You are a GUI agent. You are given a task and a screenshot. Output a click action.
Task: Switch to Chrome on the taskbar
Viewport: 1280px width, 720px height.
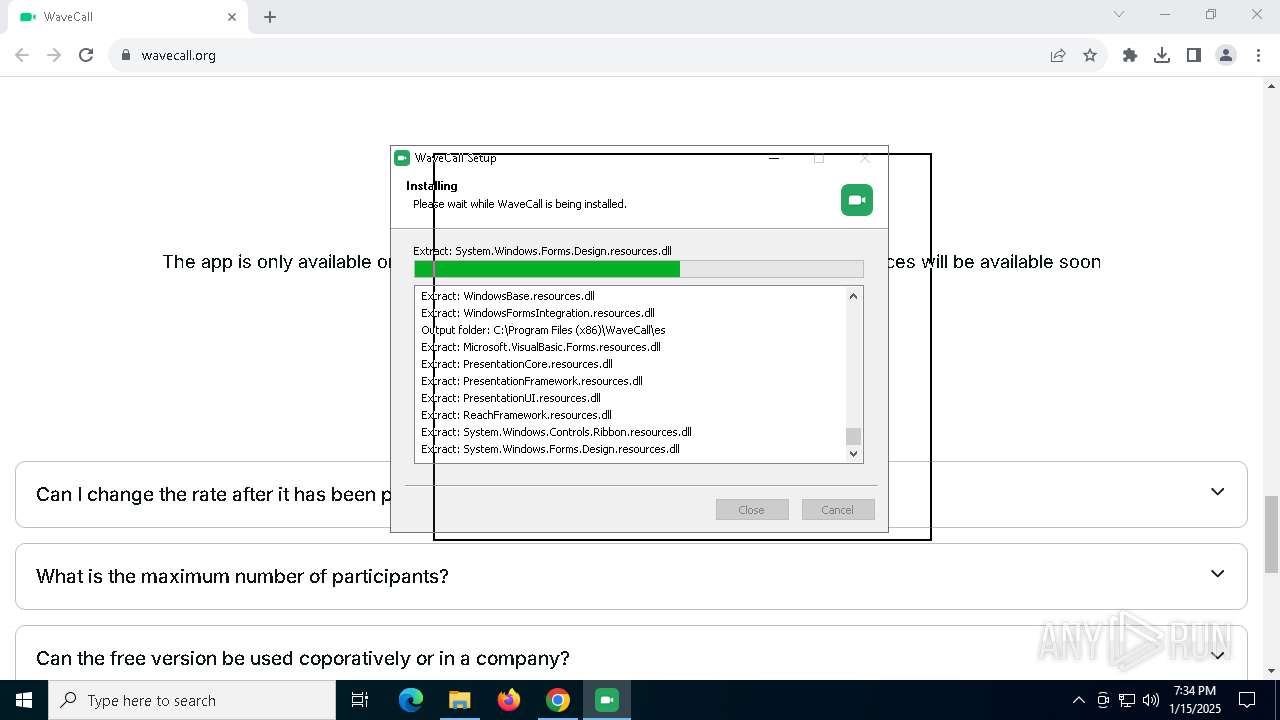point(558,700)
